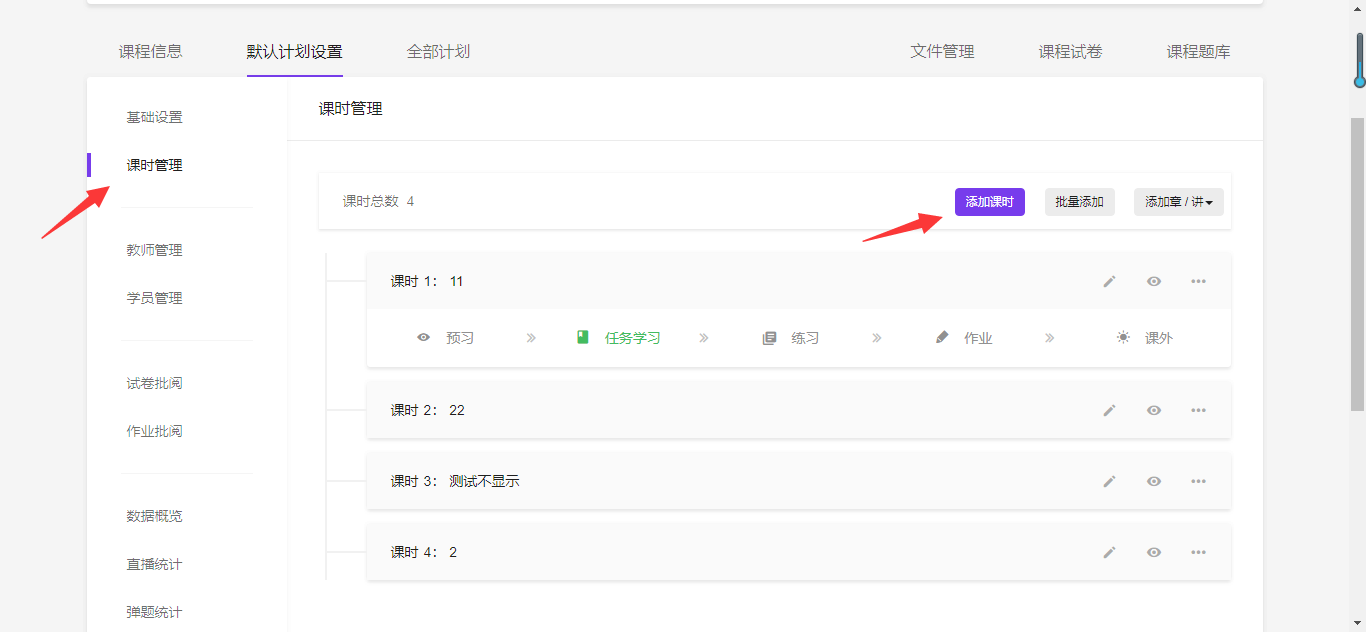Viewport: 1366px width, 632px height.
Task: Click the purple 添加课时 button
Action: pos(989,202)
